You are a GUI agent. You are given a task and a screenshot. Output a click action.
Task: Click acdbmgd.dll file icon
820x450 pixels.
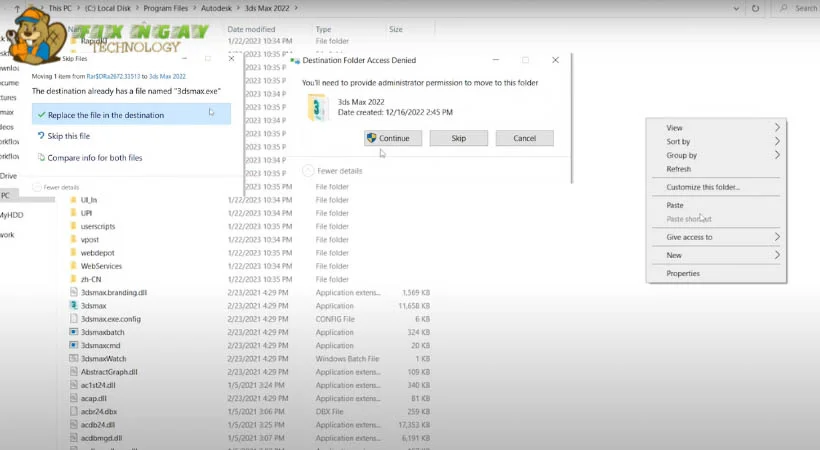(73, 438)
